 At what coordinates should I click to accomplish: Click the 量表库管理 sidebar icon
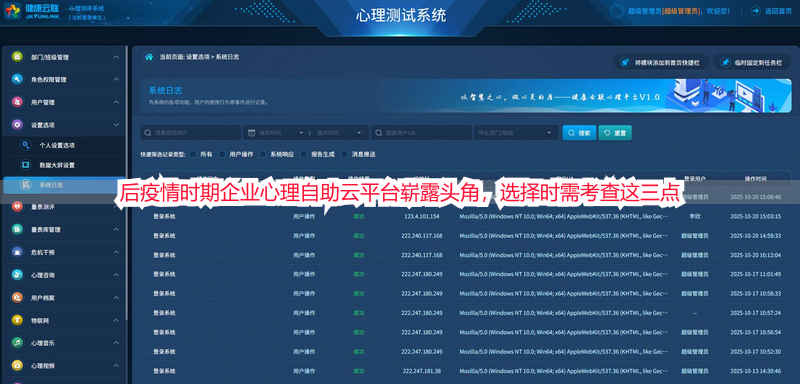[17, 229]
